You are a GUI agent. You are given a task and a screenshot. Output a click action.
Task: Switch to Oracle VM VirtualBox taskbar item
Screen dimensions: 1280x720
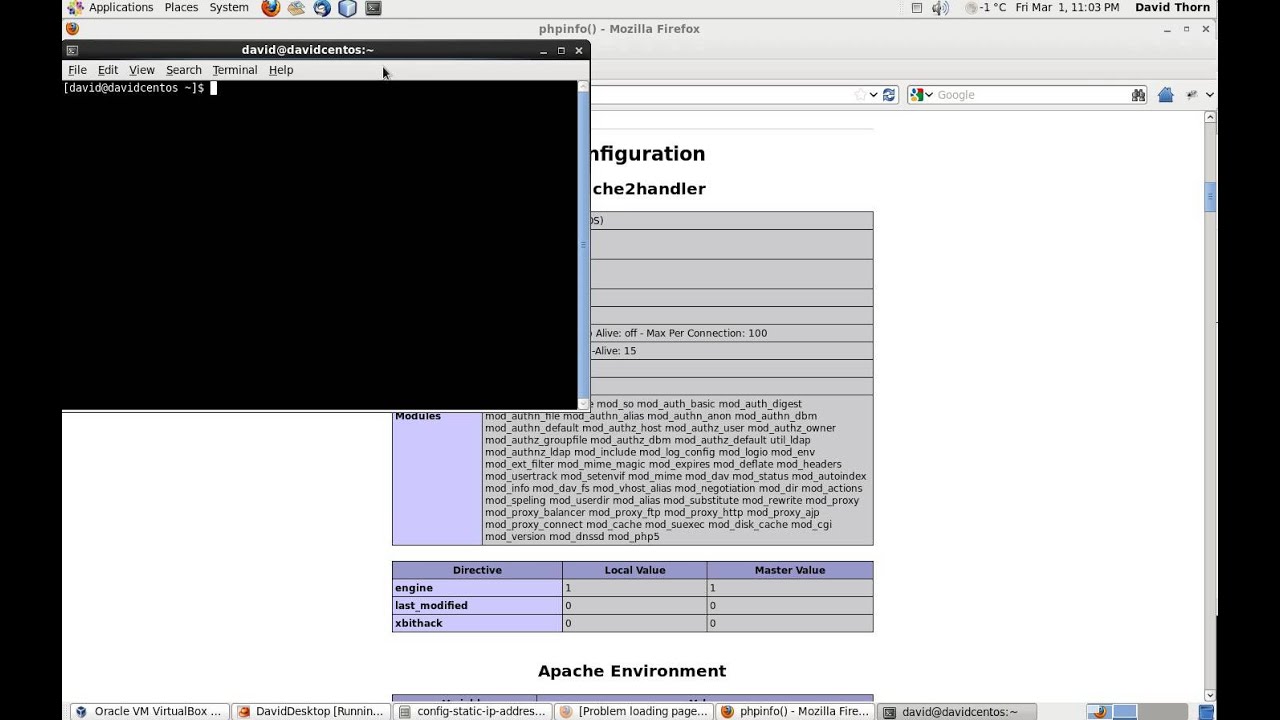pyautogui.click(x=150, y=711)
